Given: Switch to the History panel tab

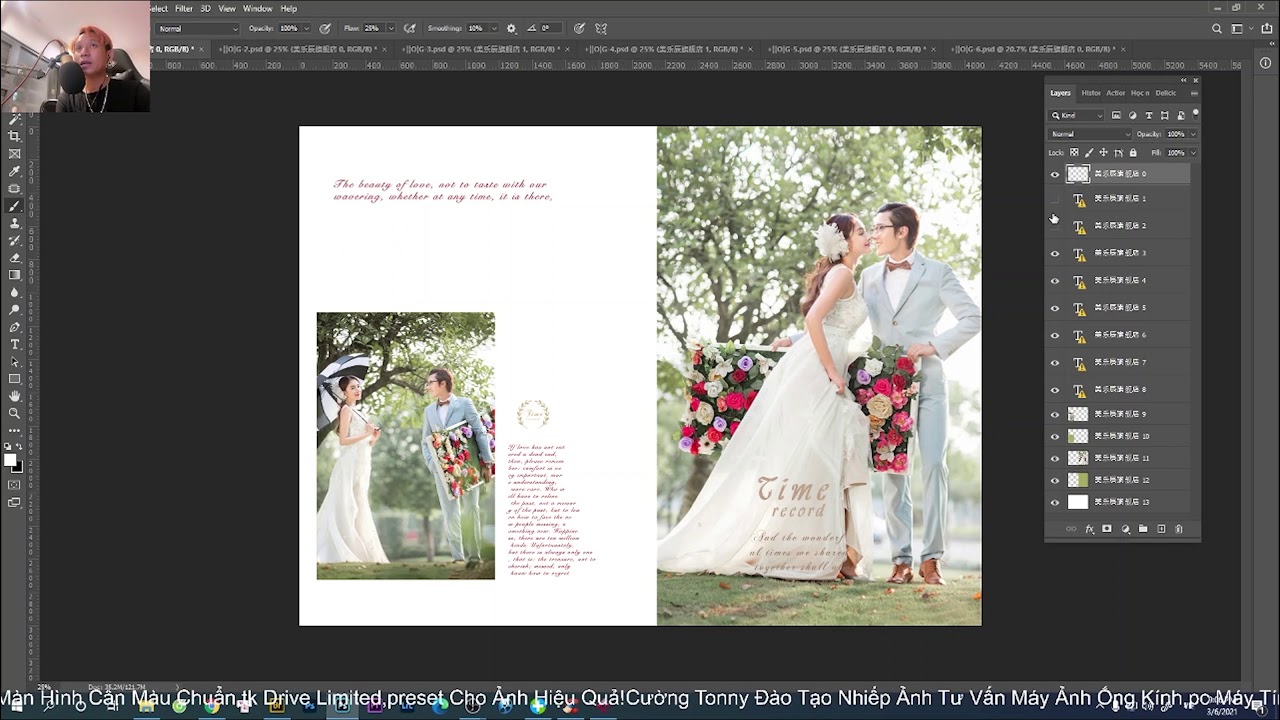Looking at the screenshot, I should coord(1091,93).
